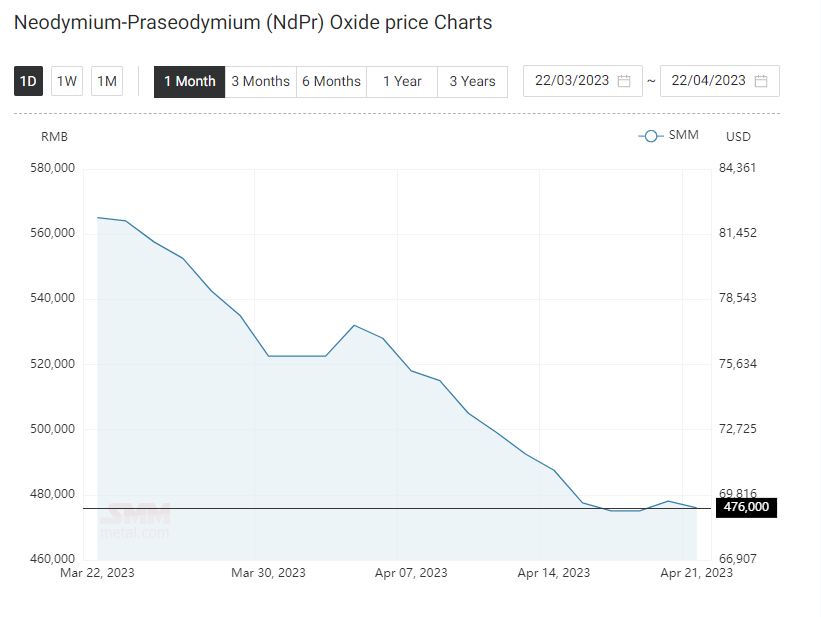Show the 3 Years price range
Screen dimensions: 821x617
472,82
